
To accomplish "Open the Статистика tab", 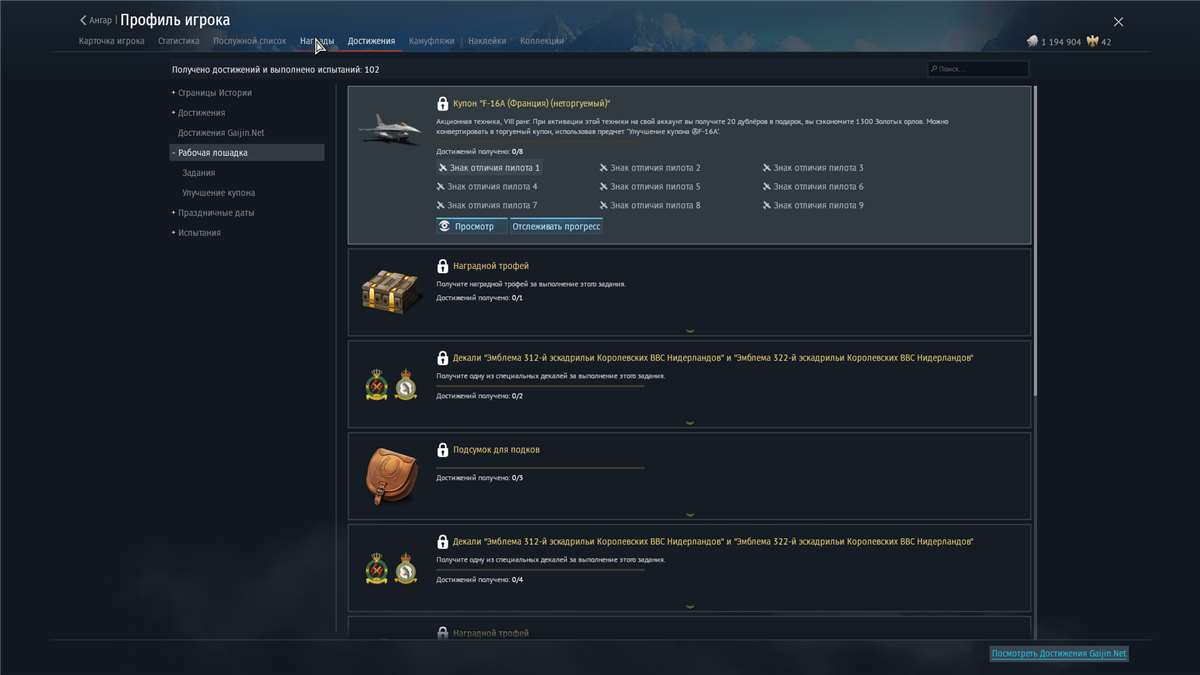I will 179,41.
